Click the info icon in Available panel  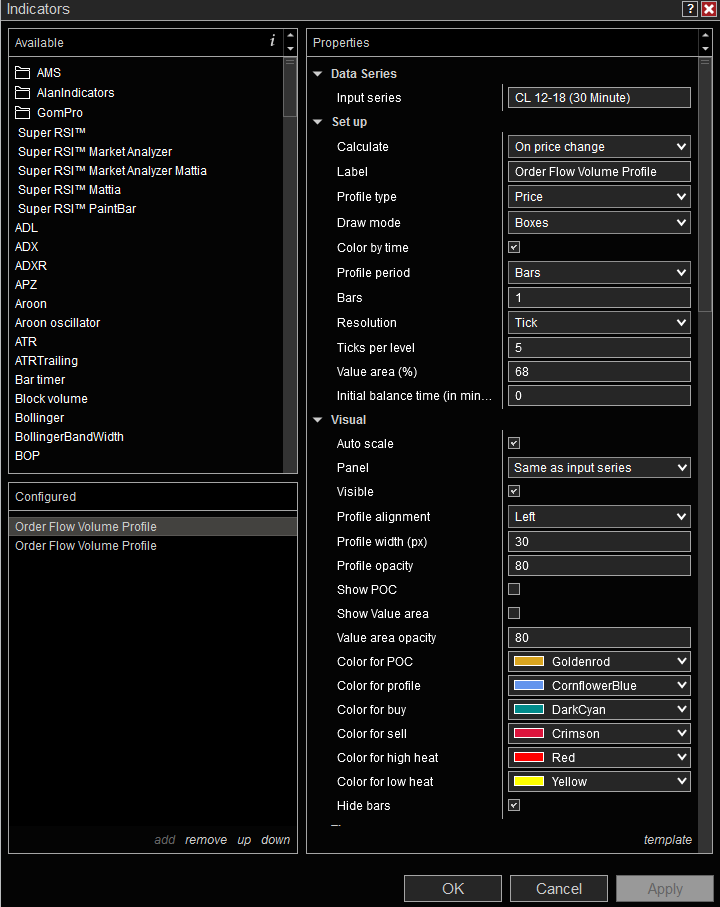(272, 40)
